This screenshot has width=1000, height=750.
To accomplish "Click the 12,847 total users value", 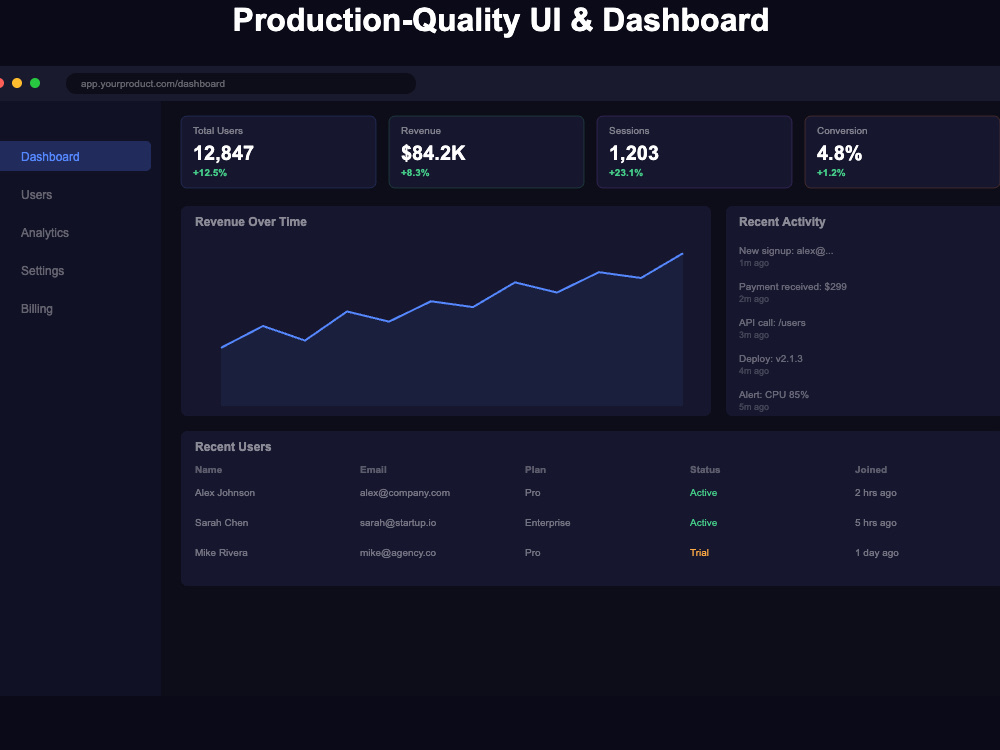I will (x=223, y=153).
